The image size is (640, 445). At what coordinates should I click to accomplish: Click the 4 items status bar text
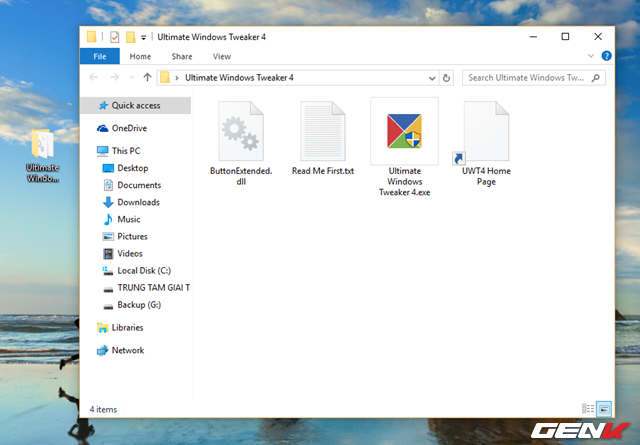103,409
